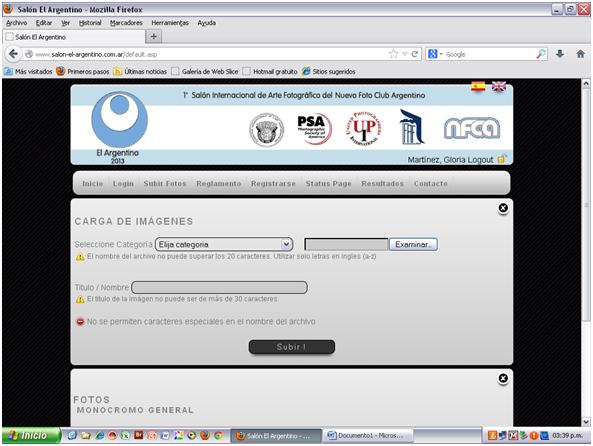Viewport: 593px width, 446px height.
Task: Click the Título / Nombre input field
Action: (219, 287)
